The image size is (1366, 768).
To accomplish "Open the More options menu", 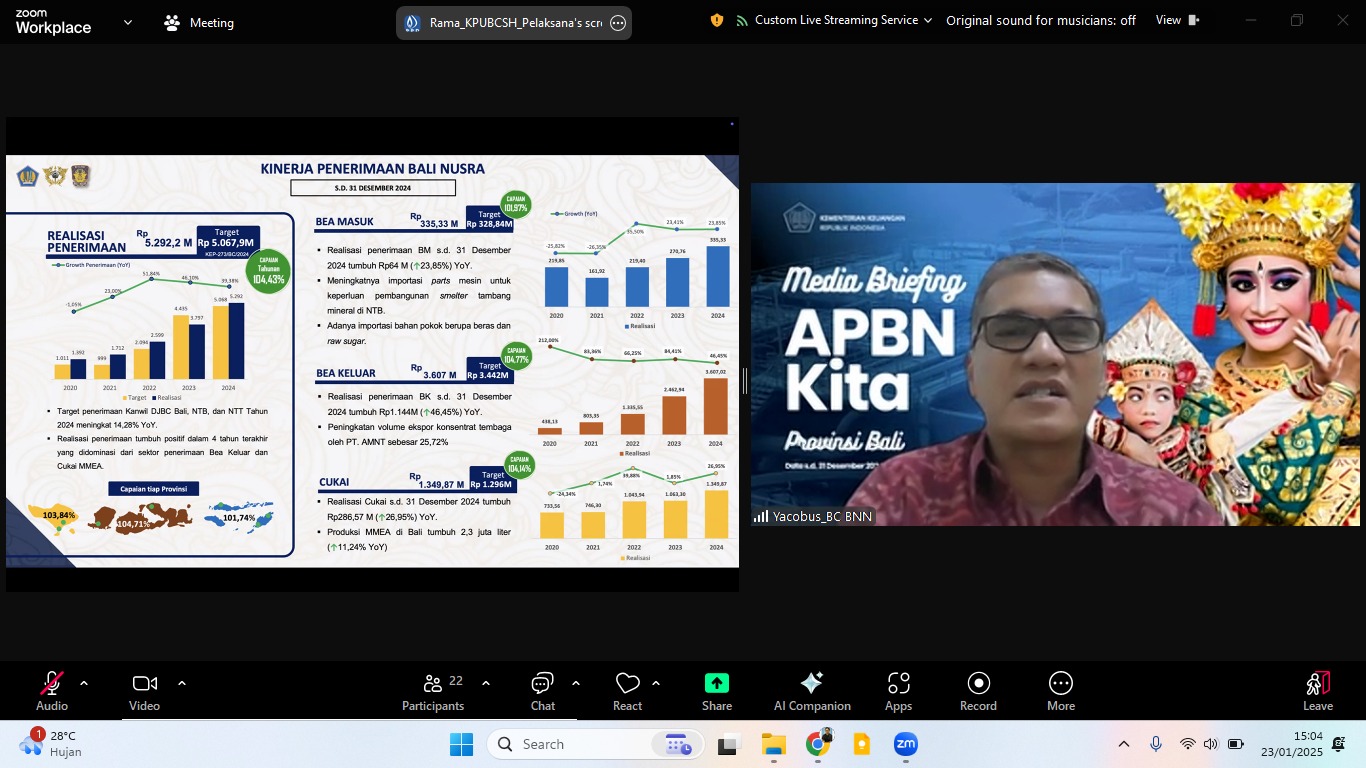I will (x=1061, y=691).
